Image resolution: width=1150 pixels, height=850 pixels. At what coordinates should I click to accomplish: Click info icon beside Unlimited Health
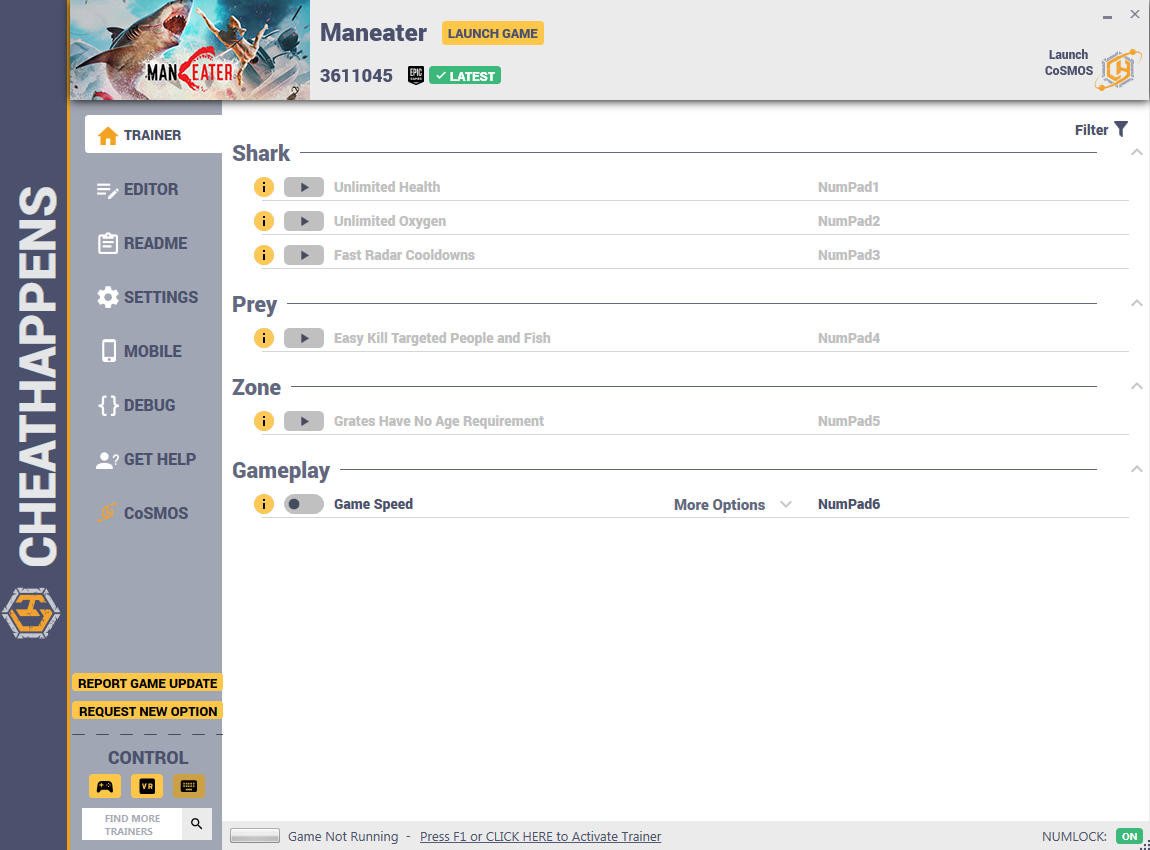pyautogui.click(x=263, y=187)
